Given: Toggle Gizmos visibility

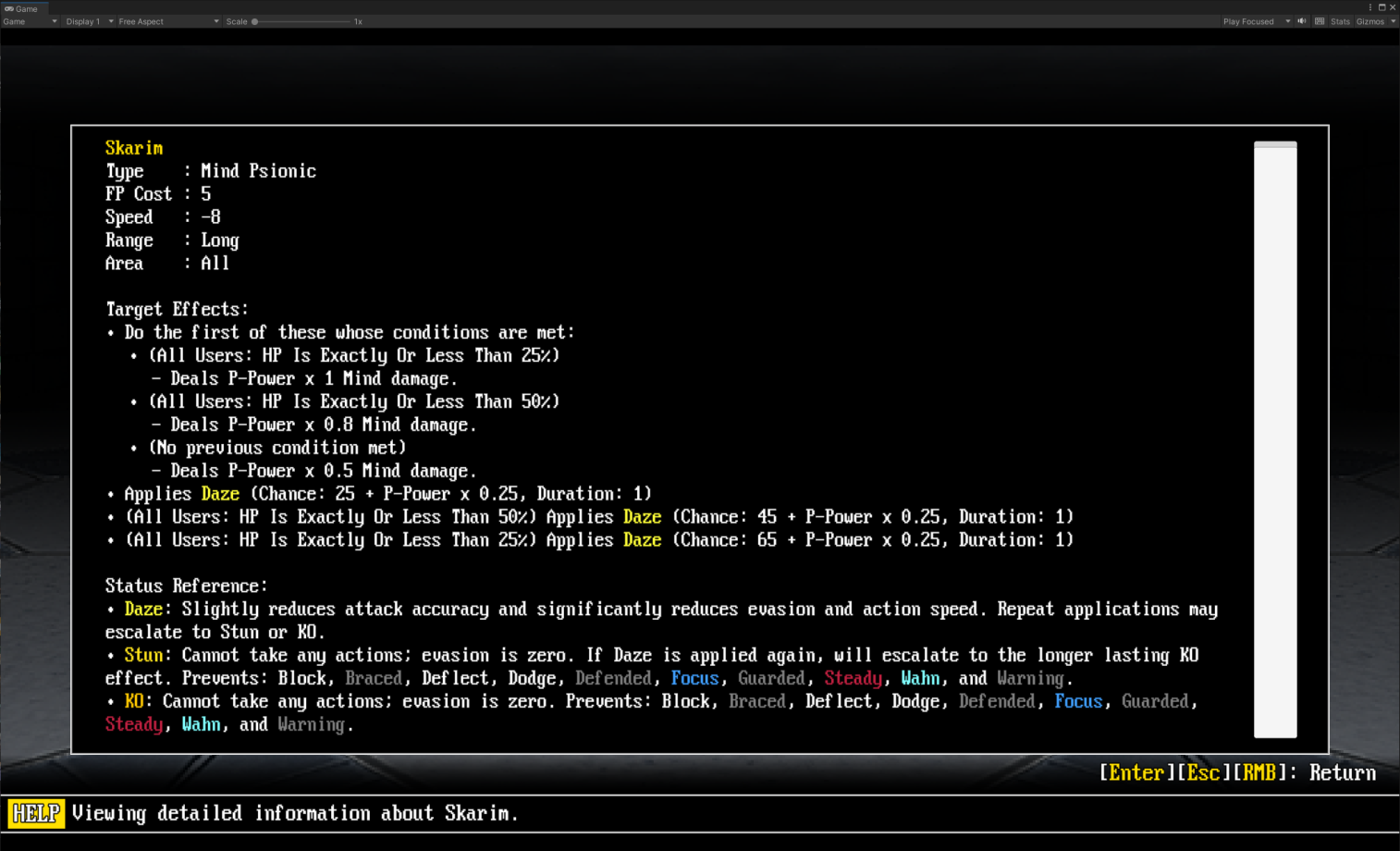Looking at the screenshot, I should click(1370, 21).
